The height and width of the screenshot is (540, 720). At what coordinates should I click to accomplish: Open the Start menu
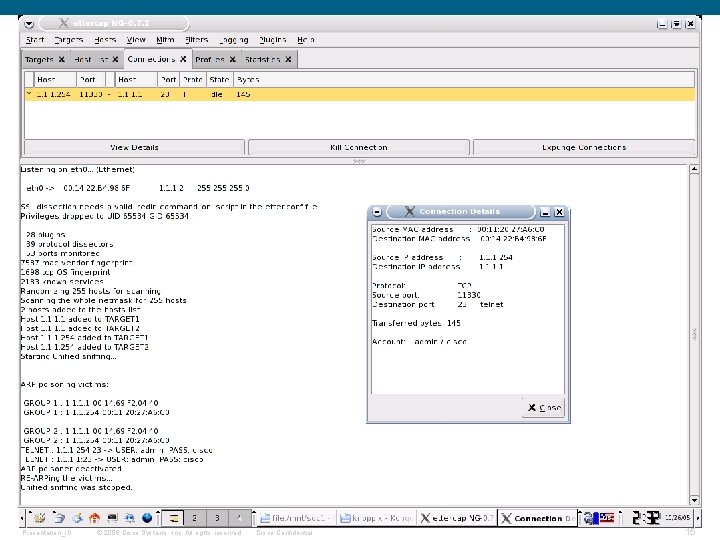point(35,40)
